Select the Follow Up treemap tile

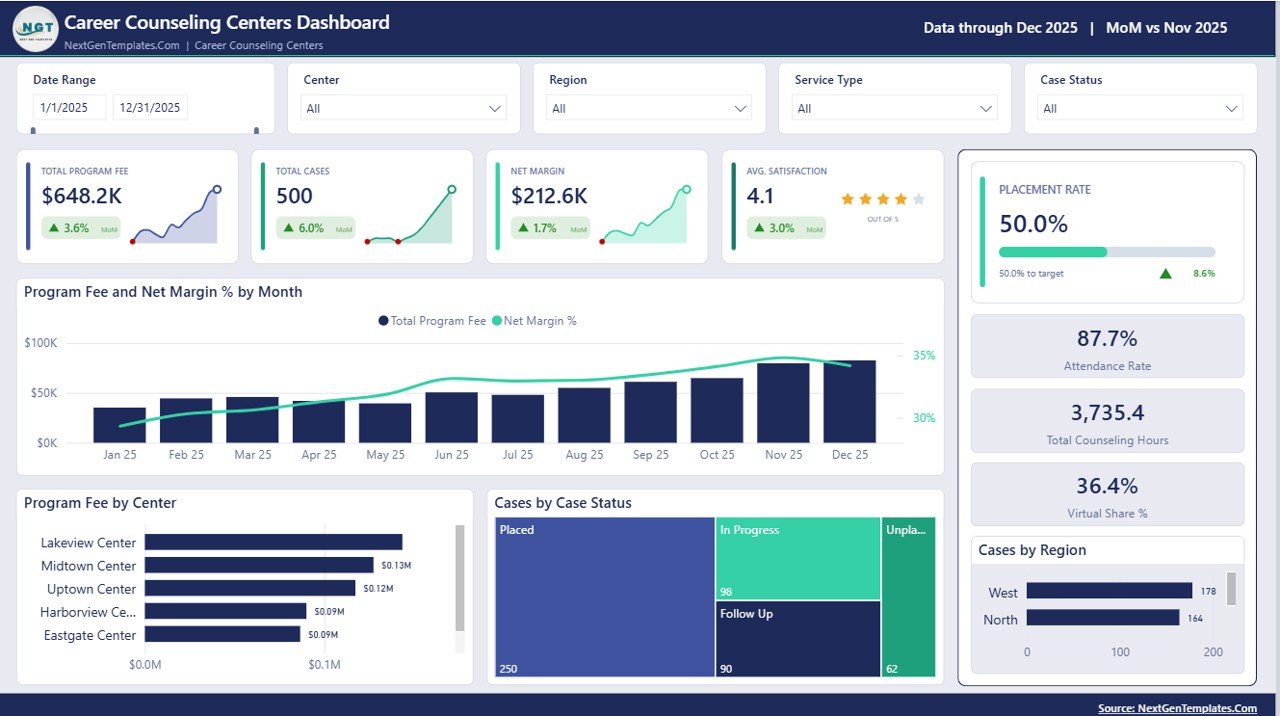coord(798,639)
